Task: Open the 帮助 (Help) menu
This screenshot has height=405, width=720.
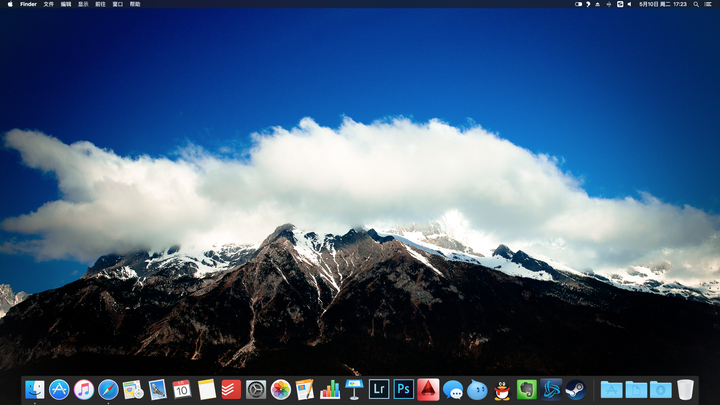Action: 135,4
